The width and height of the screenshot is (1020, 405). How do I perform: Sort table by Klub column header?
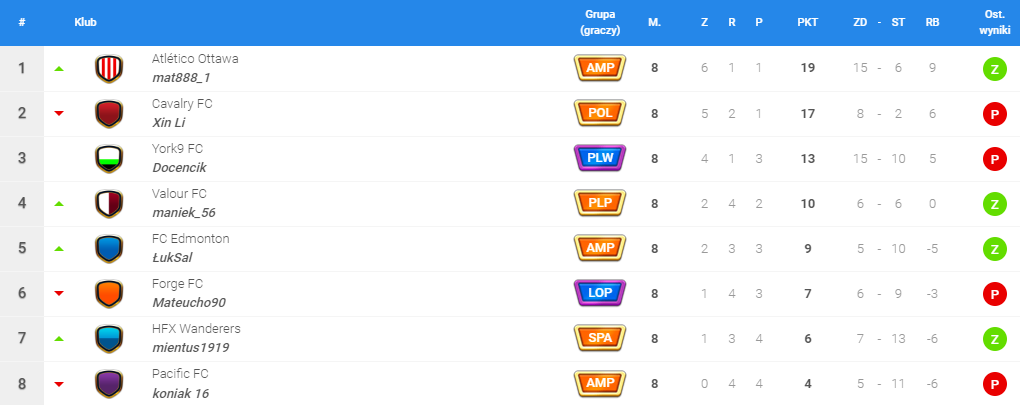coord(85,22)
